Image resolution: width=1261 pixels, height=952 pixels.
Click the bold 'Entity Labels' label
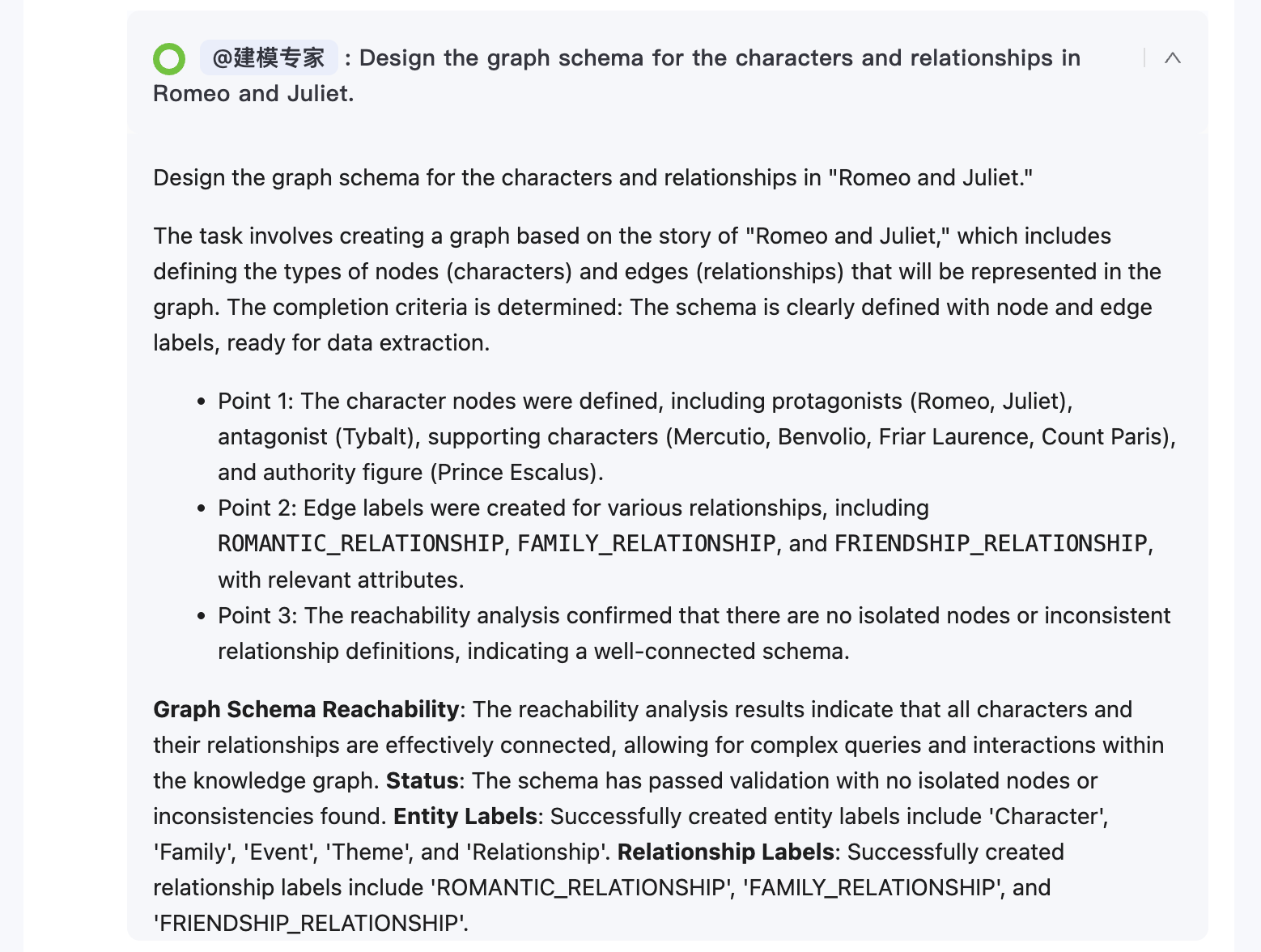(x=465, y=816)
